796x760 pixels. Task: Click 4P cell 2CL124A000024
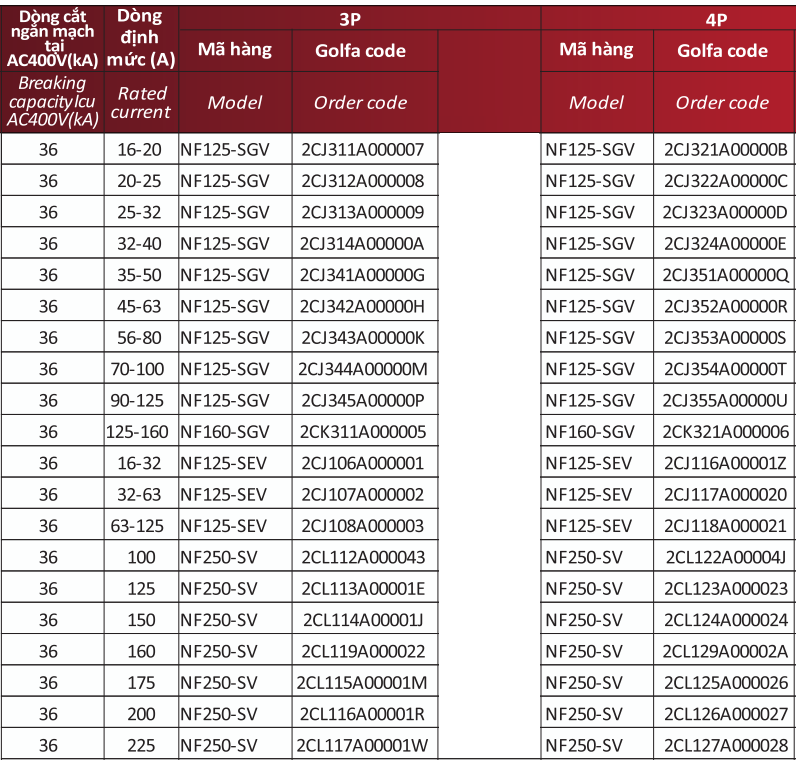coord(726,620)
